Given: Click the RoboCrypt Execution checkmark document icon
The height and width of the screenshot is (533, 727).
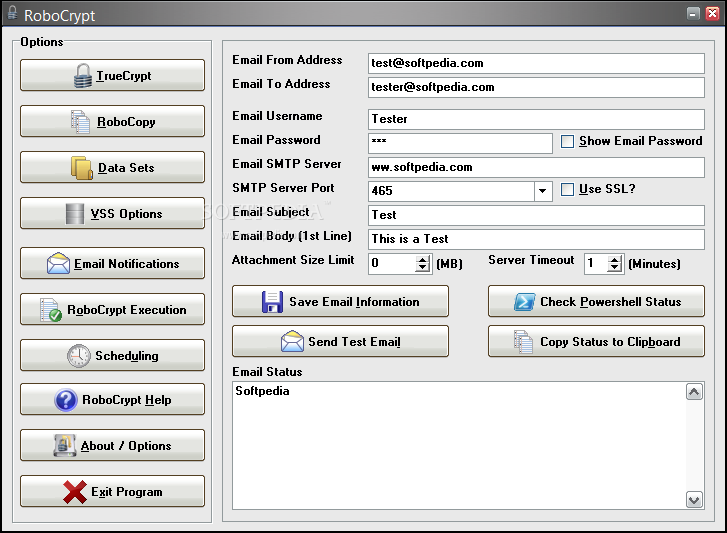Looking at the screenshot, I should click(x=51, y=310).
